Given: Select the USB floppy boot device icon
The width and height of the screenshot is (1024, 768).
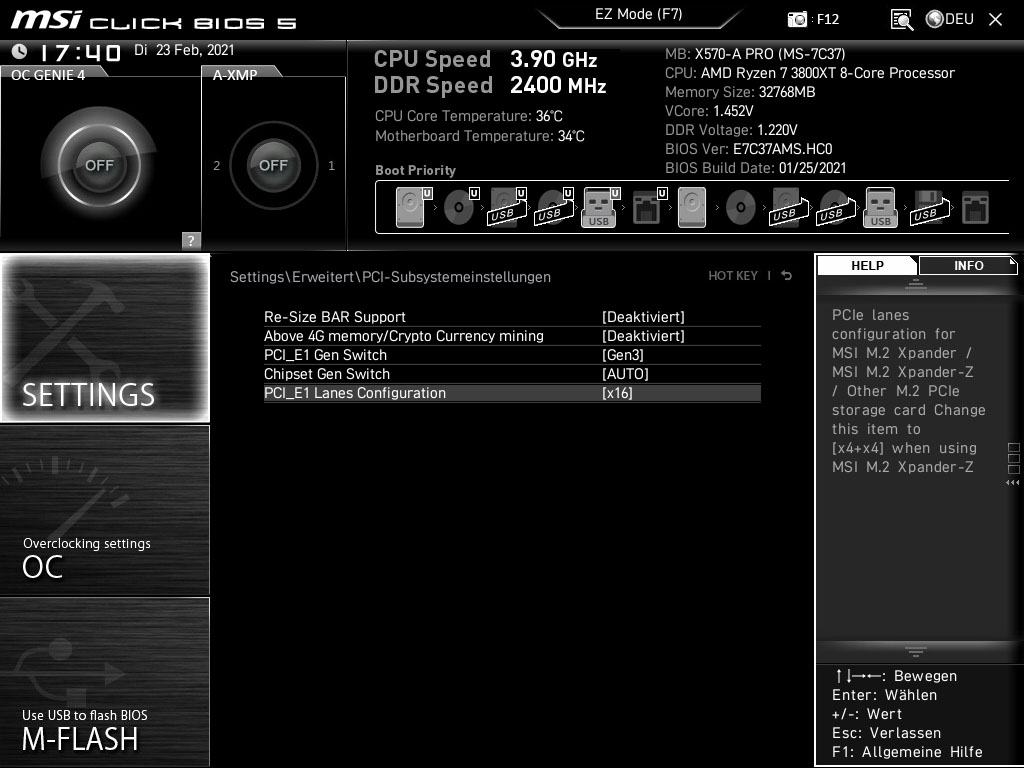Looking at the screenshot, I should 930,208.
